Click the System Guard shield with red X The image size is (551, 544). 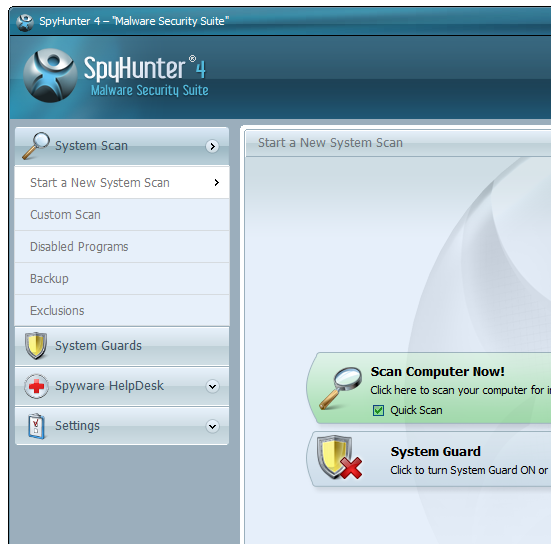click(339, 457)
